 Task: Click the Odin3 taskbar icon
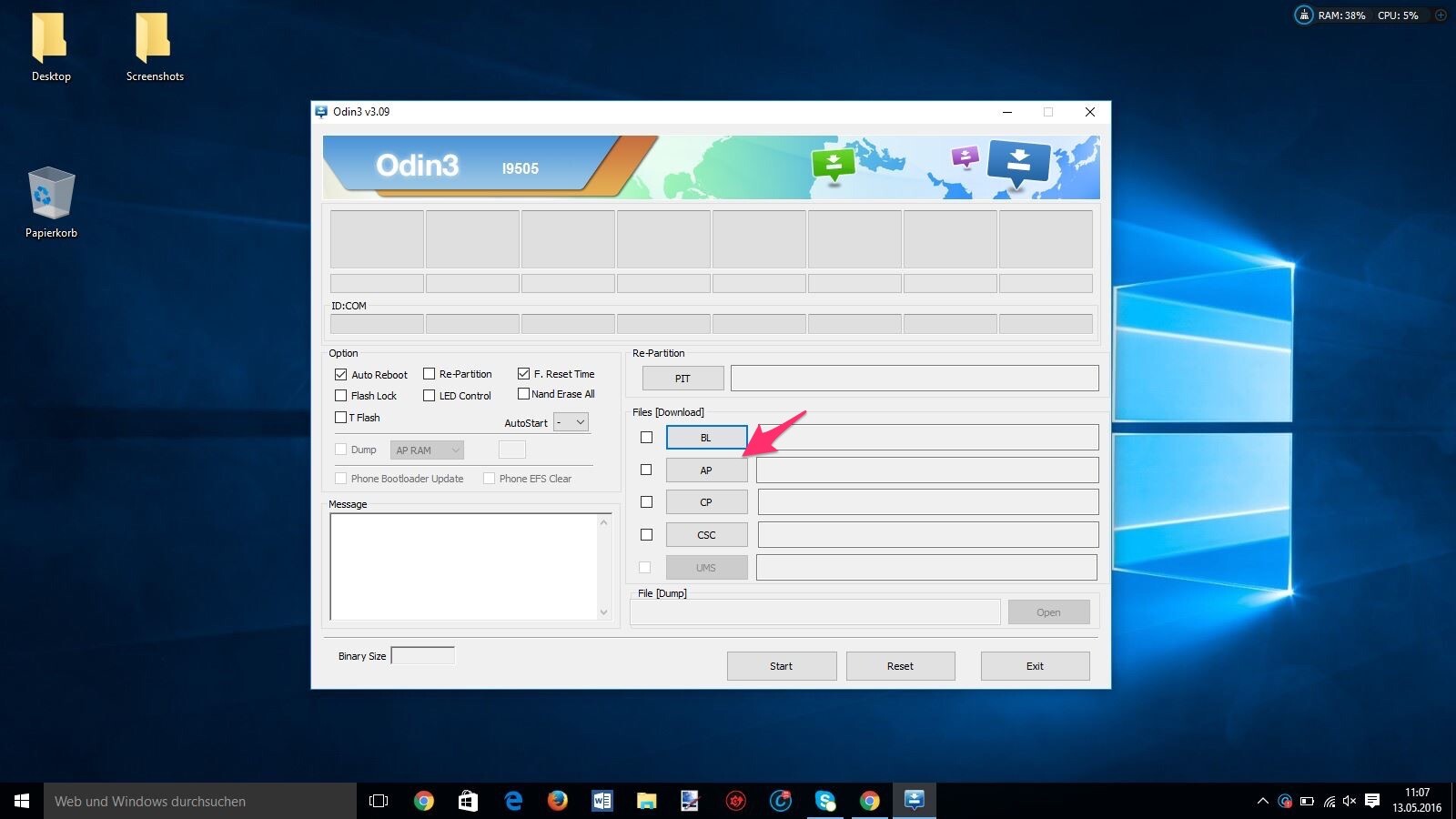915,801
